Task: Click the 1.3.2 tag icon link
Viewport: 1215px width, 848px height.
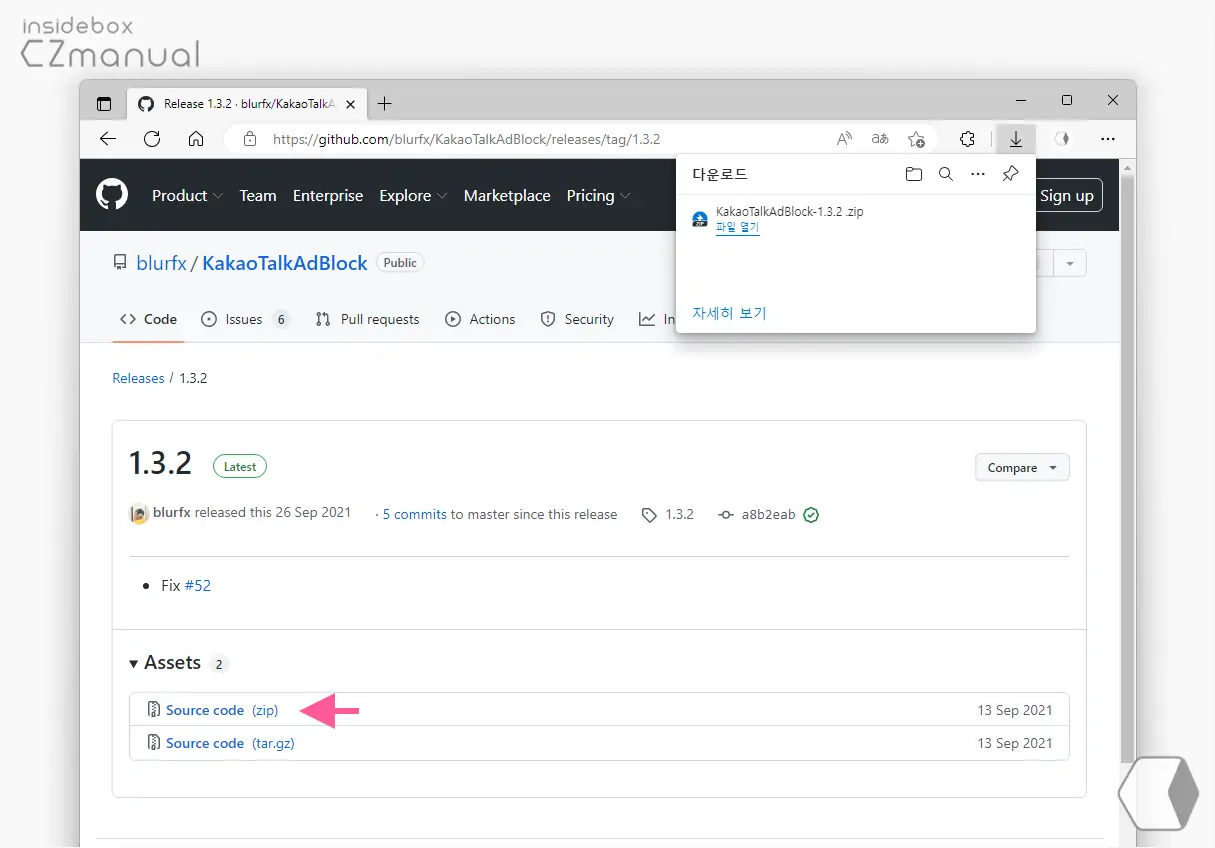Action: click(668, 514)
